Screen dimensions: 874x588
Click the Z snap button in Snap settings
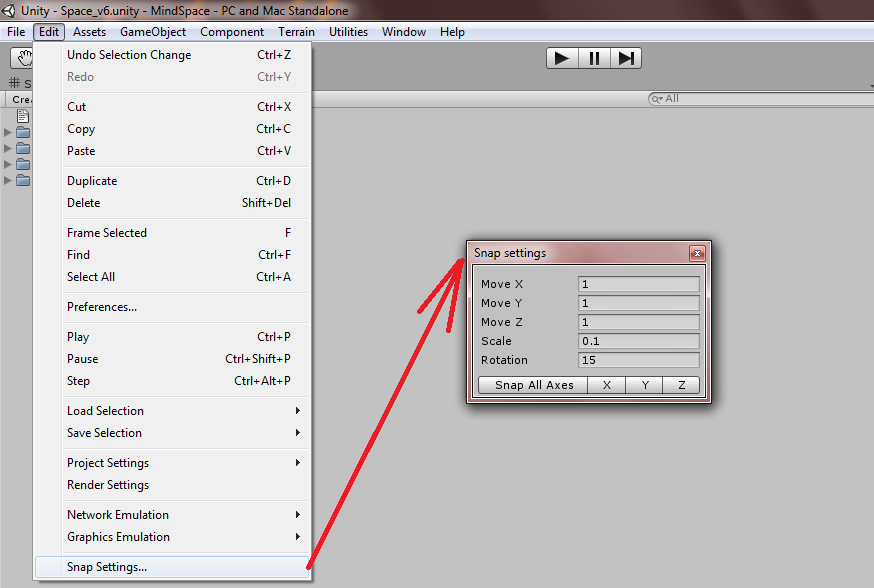(x=682, y=385)
